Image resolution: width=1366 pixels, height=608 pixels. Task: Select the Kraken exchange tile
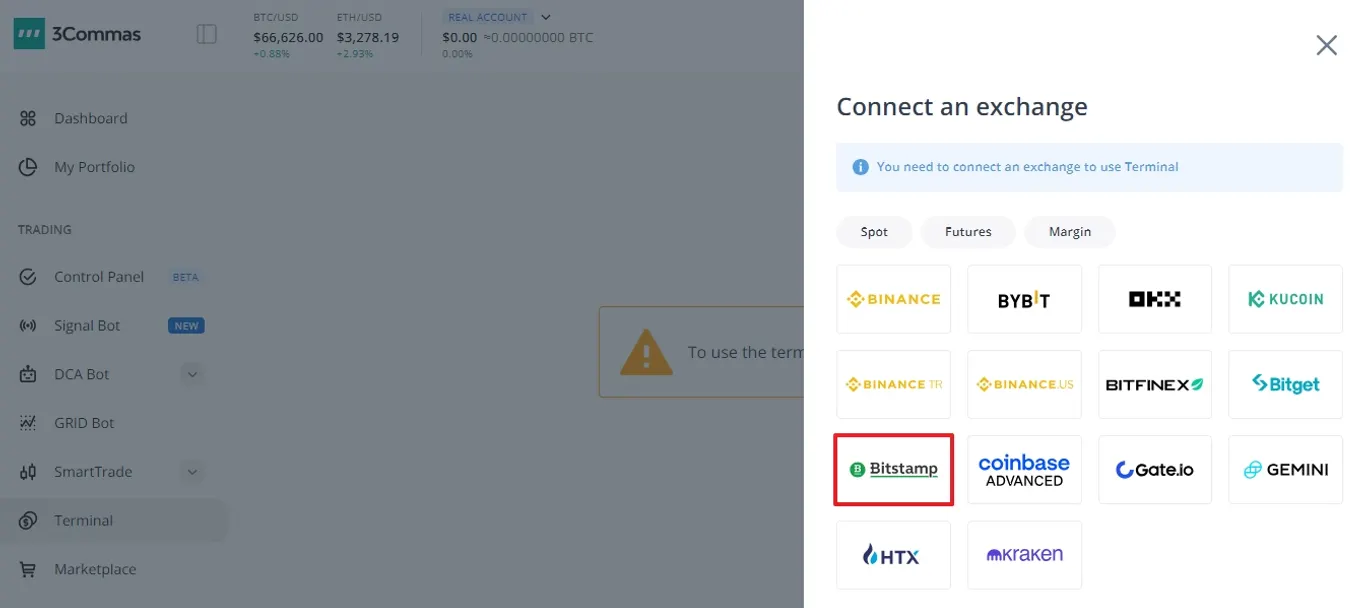1025,555
